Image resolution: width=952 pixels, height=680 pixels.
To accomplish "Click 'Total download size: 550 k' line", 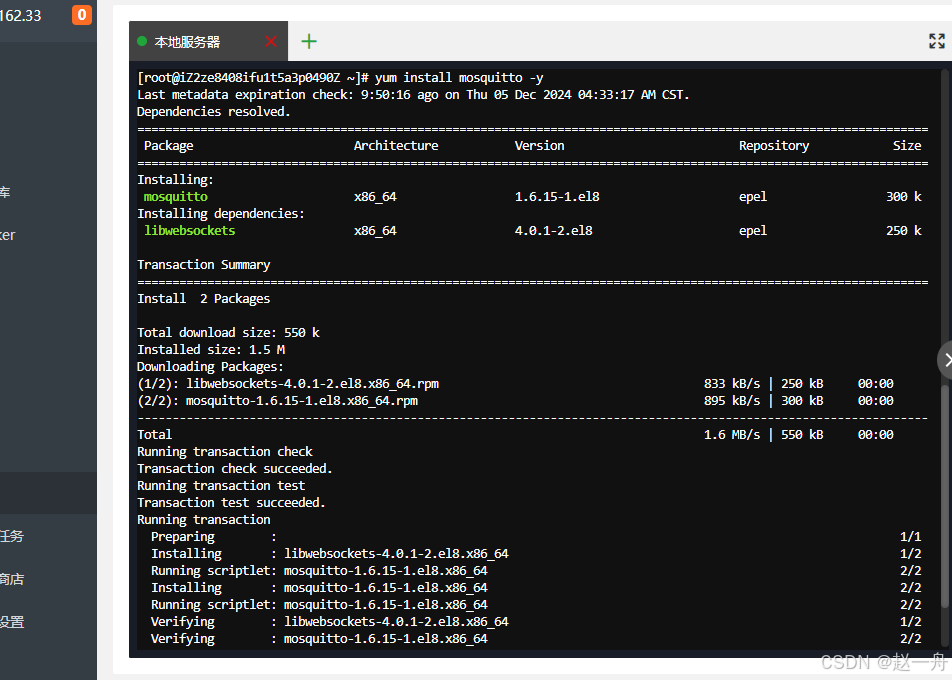I will (228, 333).
